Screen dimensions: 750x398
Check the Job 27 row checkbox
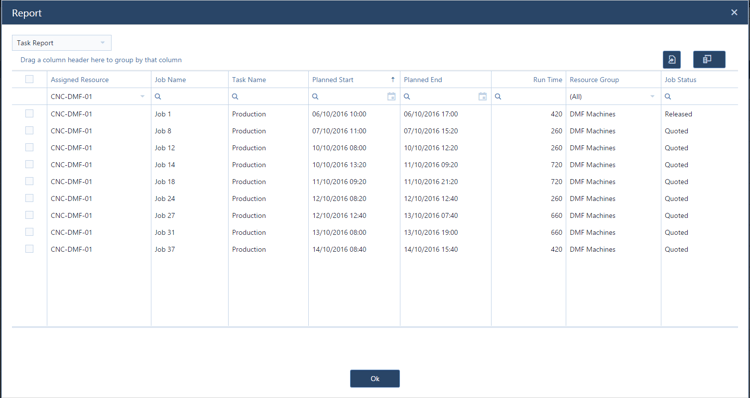point(29,215)
